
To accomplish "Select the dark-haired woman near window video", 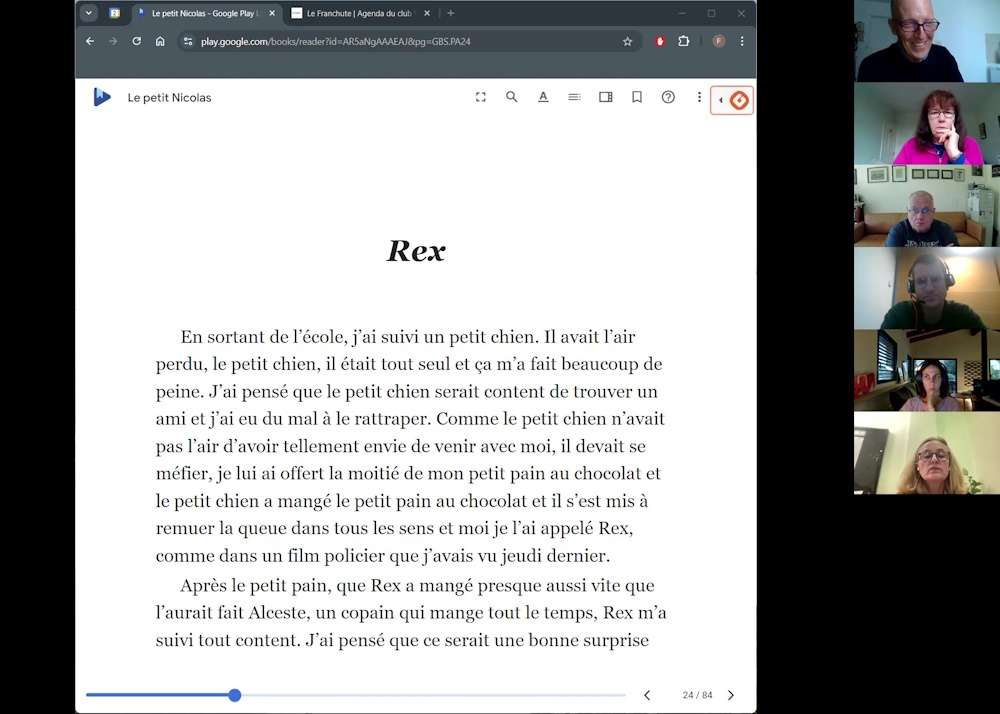I will click(927, 370).
